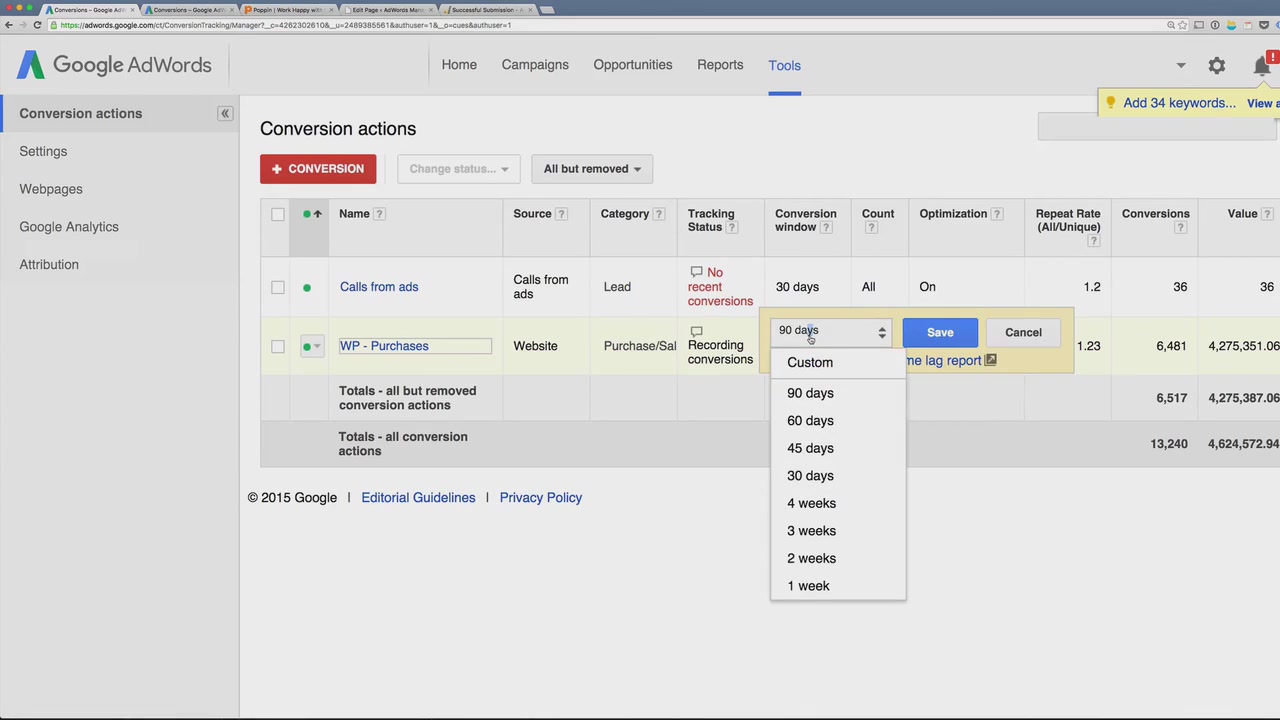The image size is (1280, 720).
Task: Click the browser bookmark star icon
Action: tap(1183, 25)
